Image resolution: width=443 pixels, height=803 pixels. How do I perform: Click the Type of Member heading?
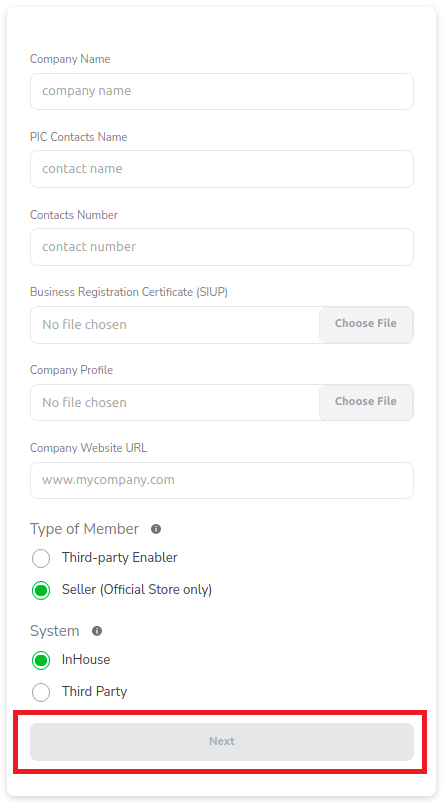[85, 529]
